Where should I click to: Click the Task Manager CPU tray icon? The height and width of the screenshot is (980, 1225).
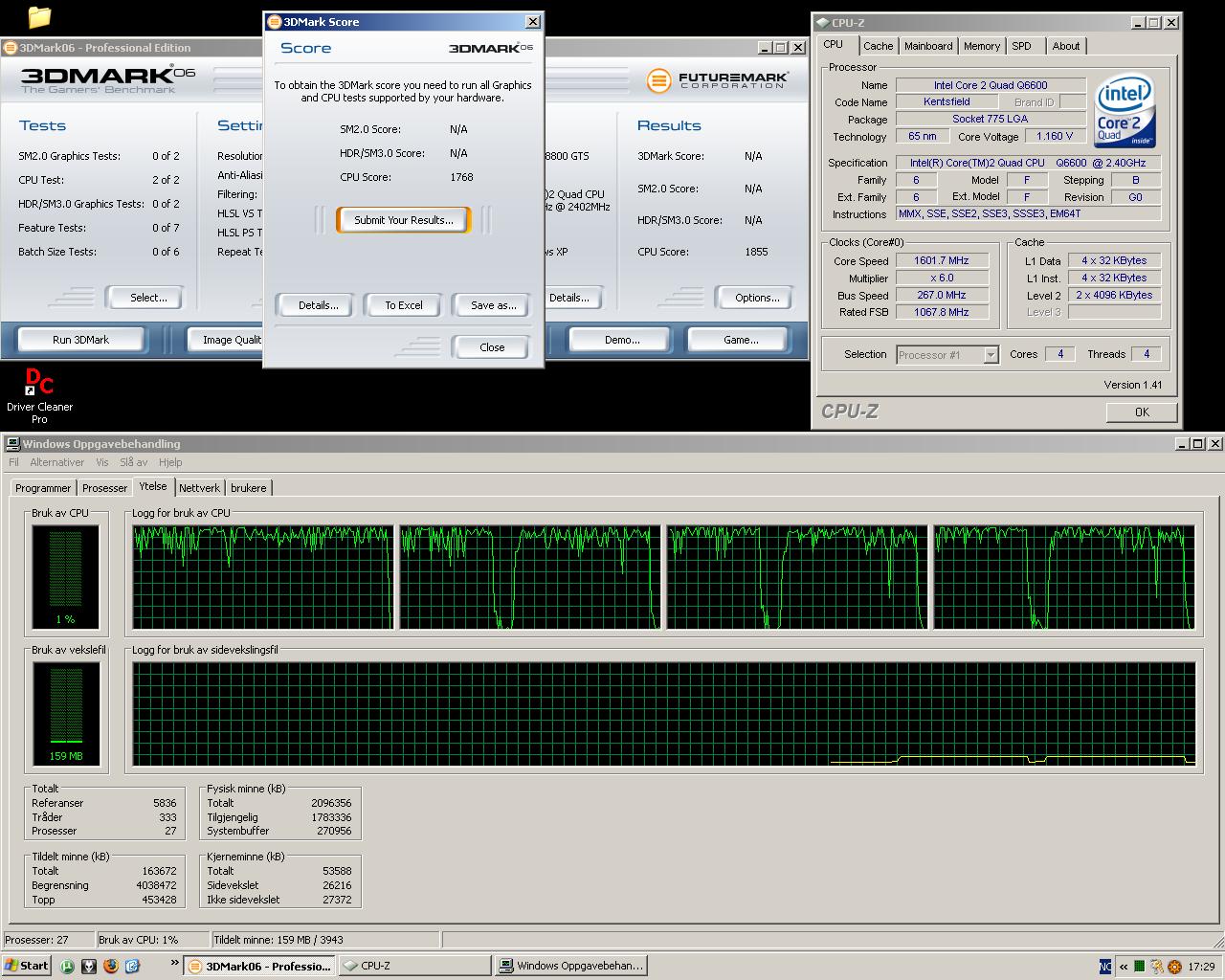pos(1139,966)
